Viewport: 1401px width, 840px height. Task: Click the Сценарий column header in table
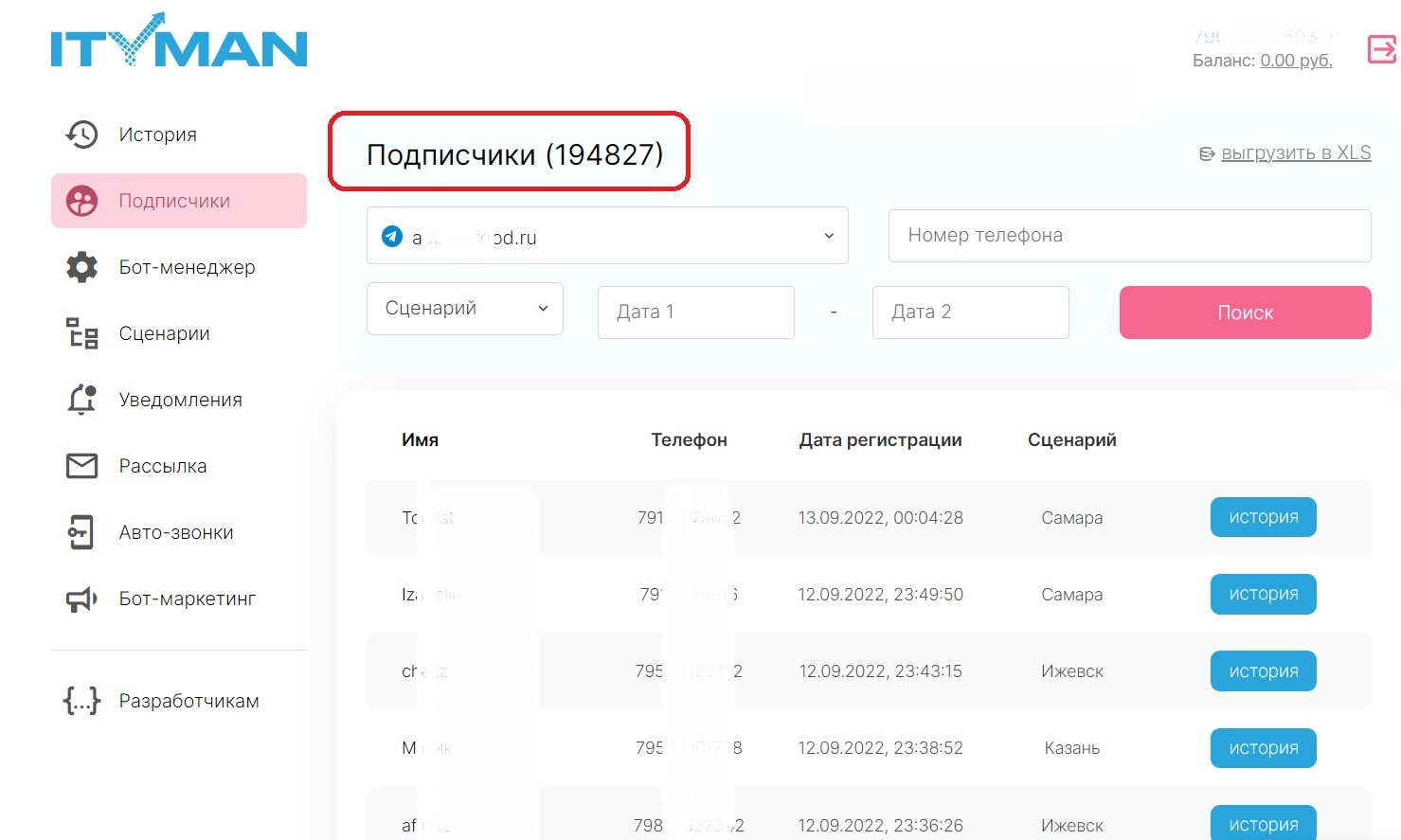coord(1071,439)
